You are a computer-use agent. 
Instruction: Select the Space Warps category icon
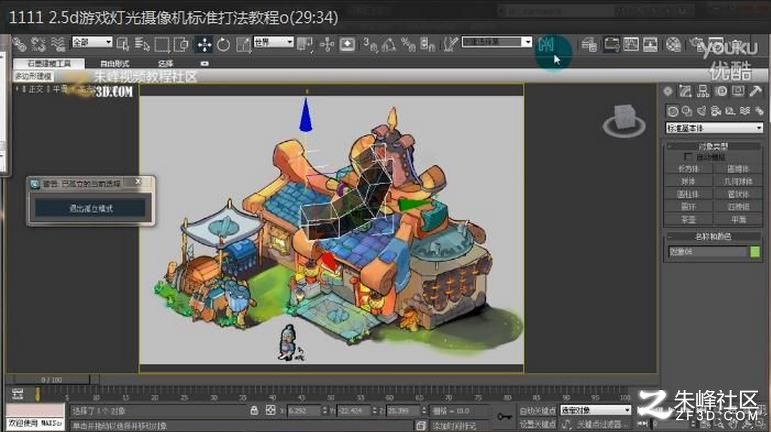[745, 111]
